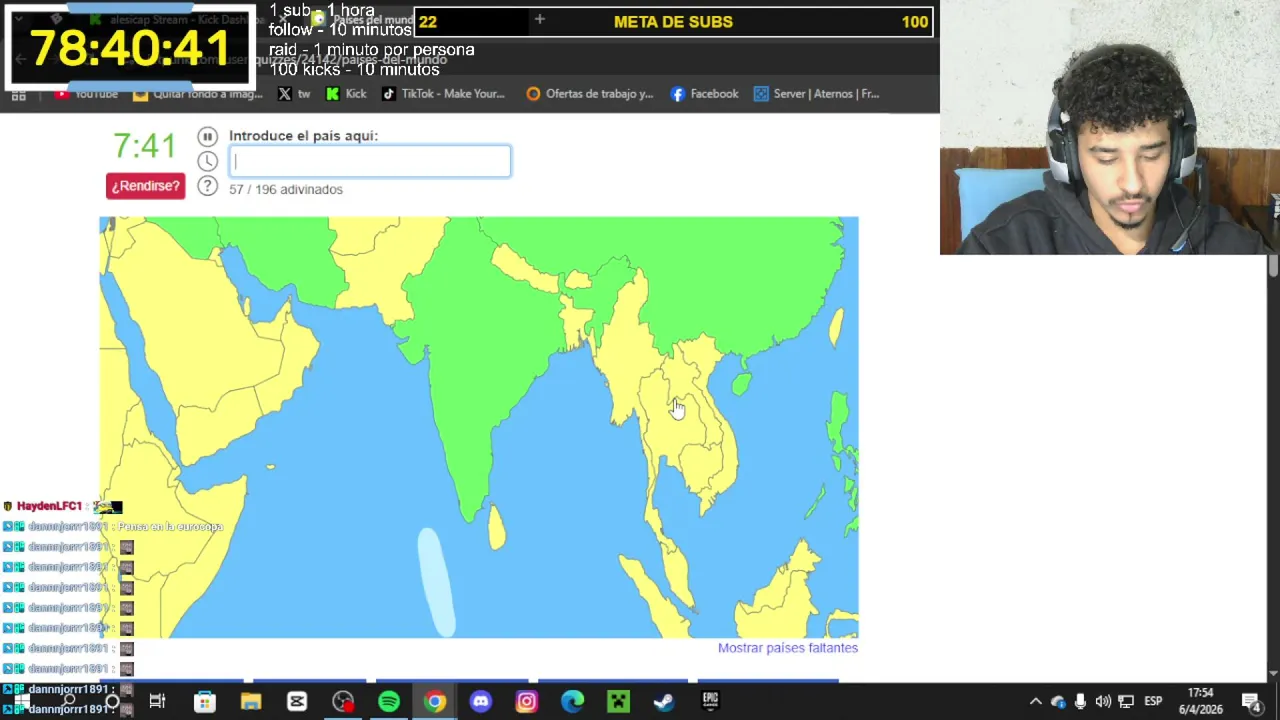Open the network icon in system tray

click(x=1126, y=702)
